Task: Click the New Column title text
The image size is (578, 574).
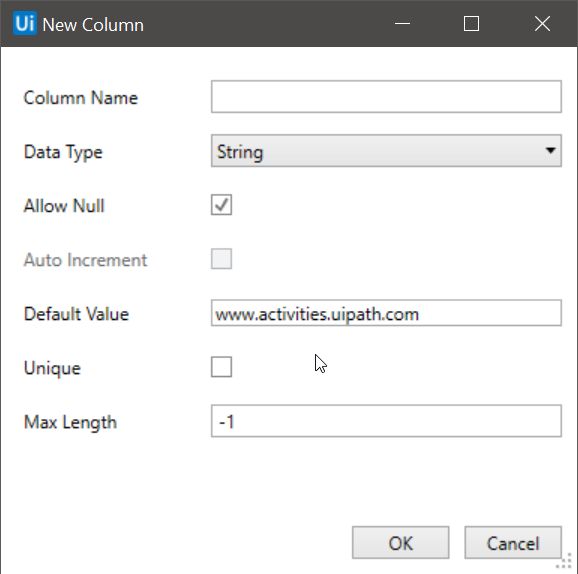Action: point(93,25)
